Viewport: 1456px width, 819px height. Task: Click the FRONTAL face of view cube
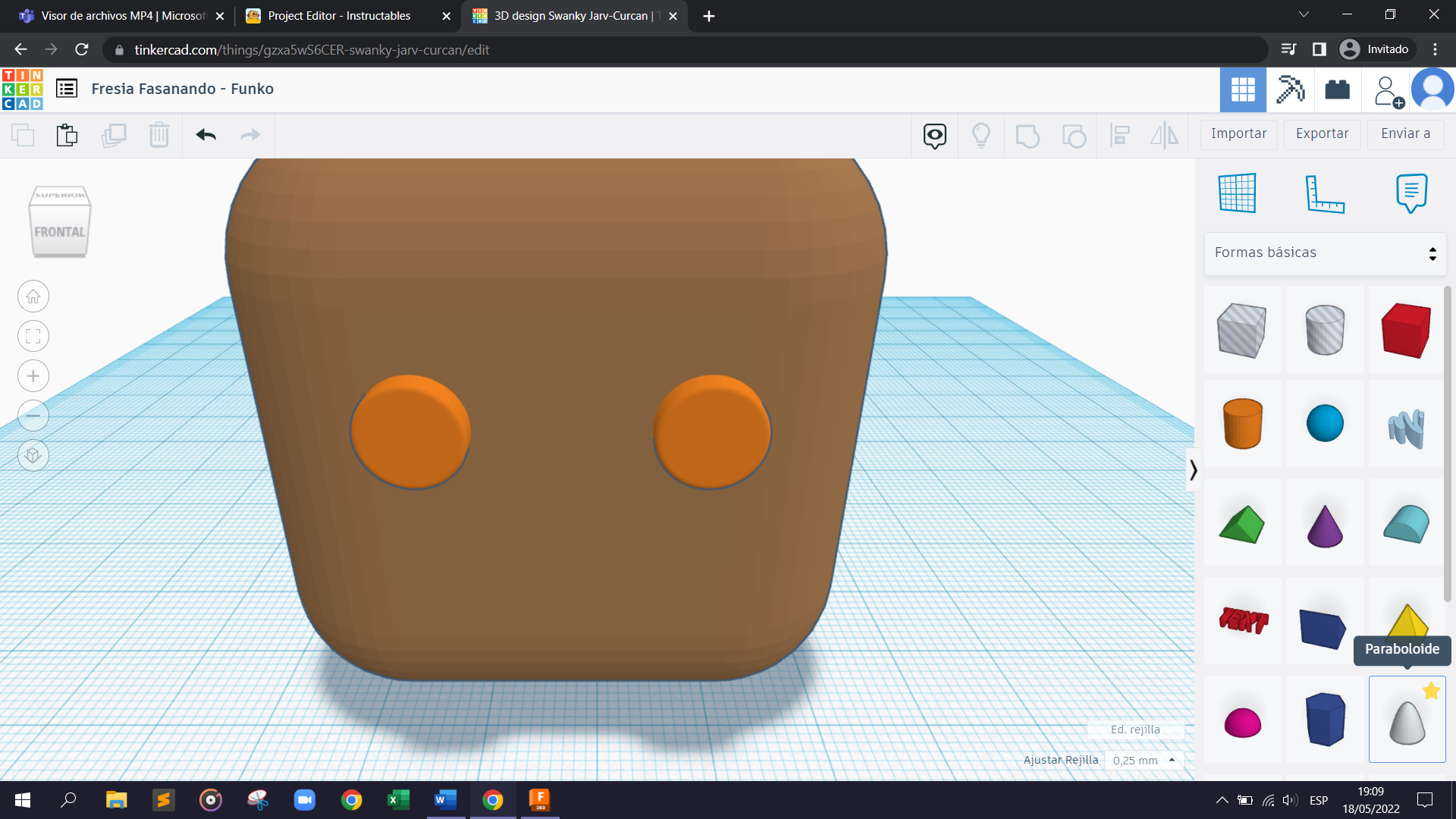tap(59, 232)
